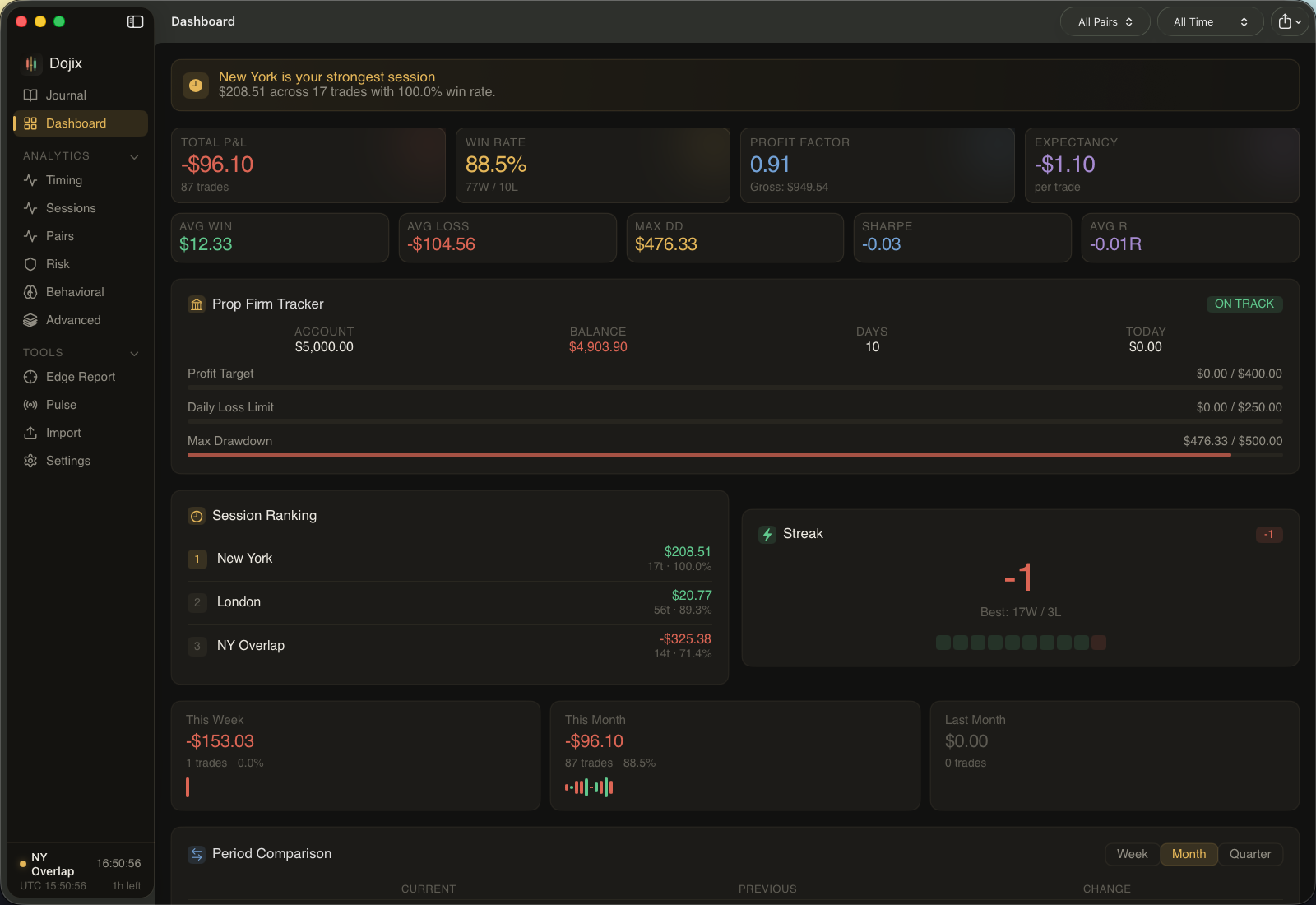
Task: Open the Import upload icon
Action: (30, 433)
